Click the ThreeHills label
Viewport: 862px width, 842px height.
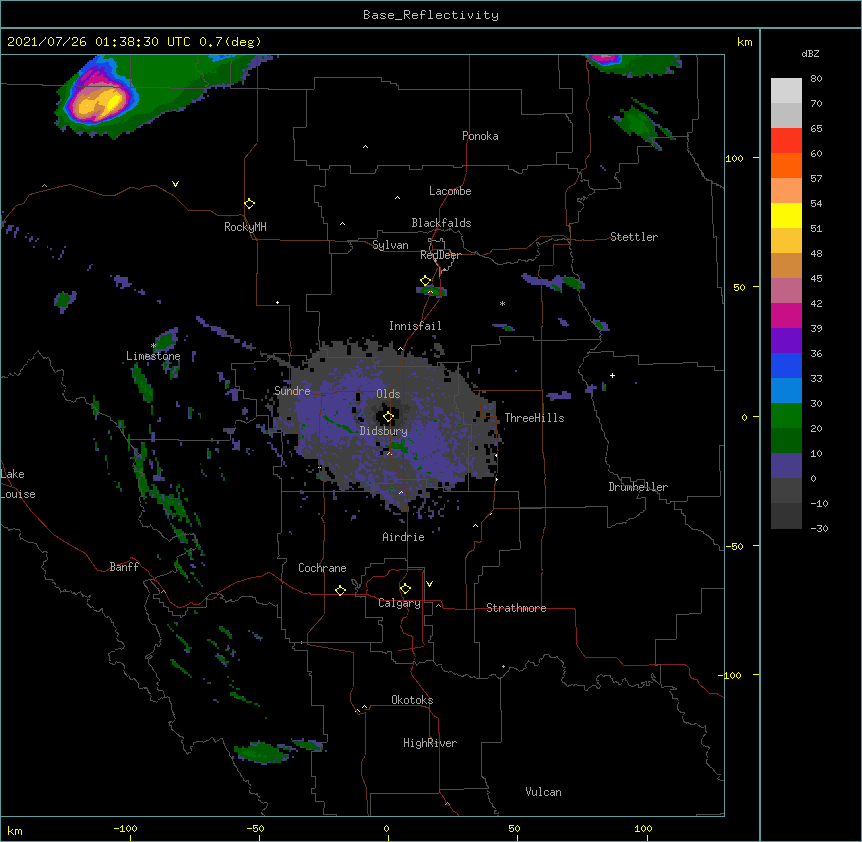point(534,418)
